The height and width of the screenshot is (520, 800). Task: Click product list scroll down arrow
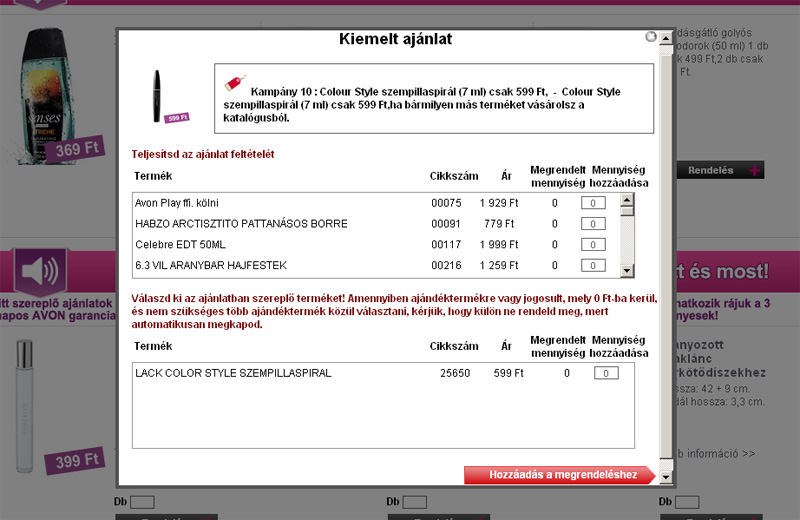pos(627,271)
